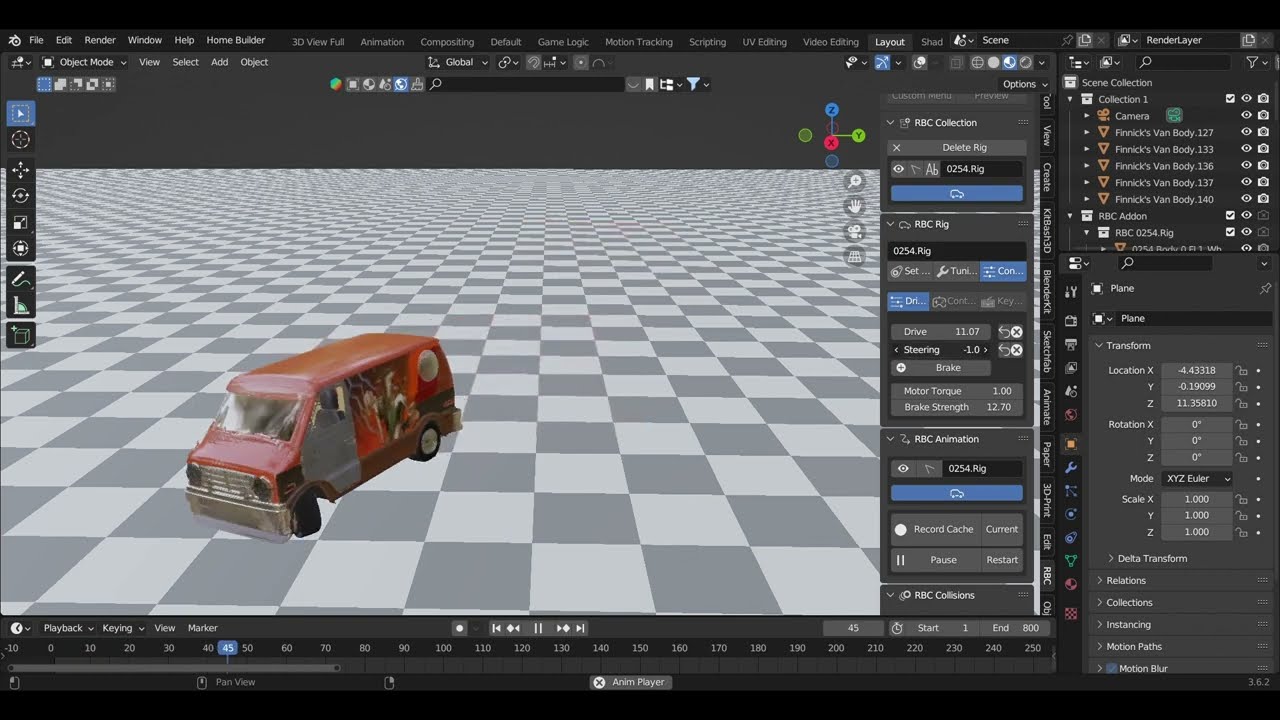Image resolution: width=1280 pixels, height=720 pixels.
Task: Open the World properties tab icon
Action: click(x=1071, y=414)
